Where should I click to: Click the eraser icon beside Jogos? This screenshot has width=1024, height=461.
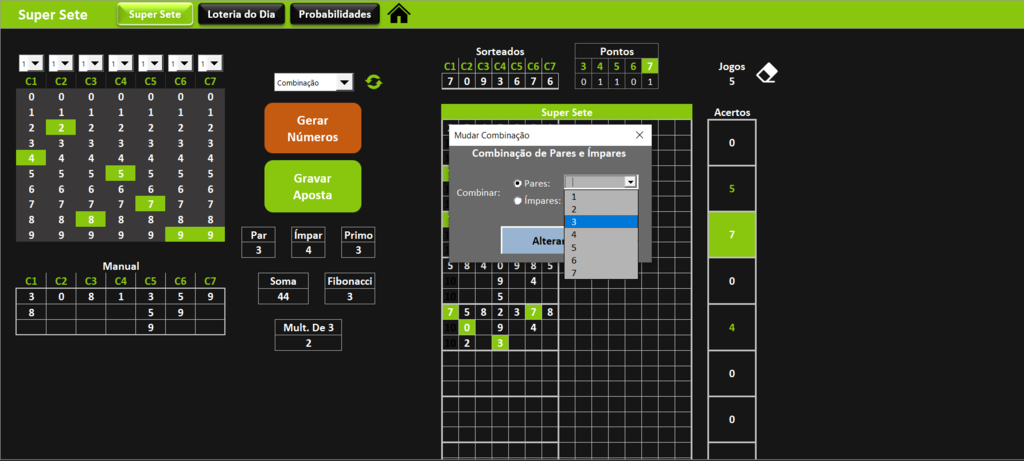[x=767, y=73]
